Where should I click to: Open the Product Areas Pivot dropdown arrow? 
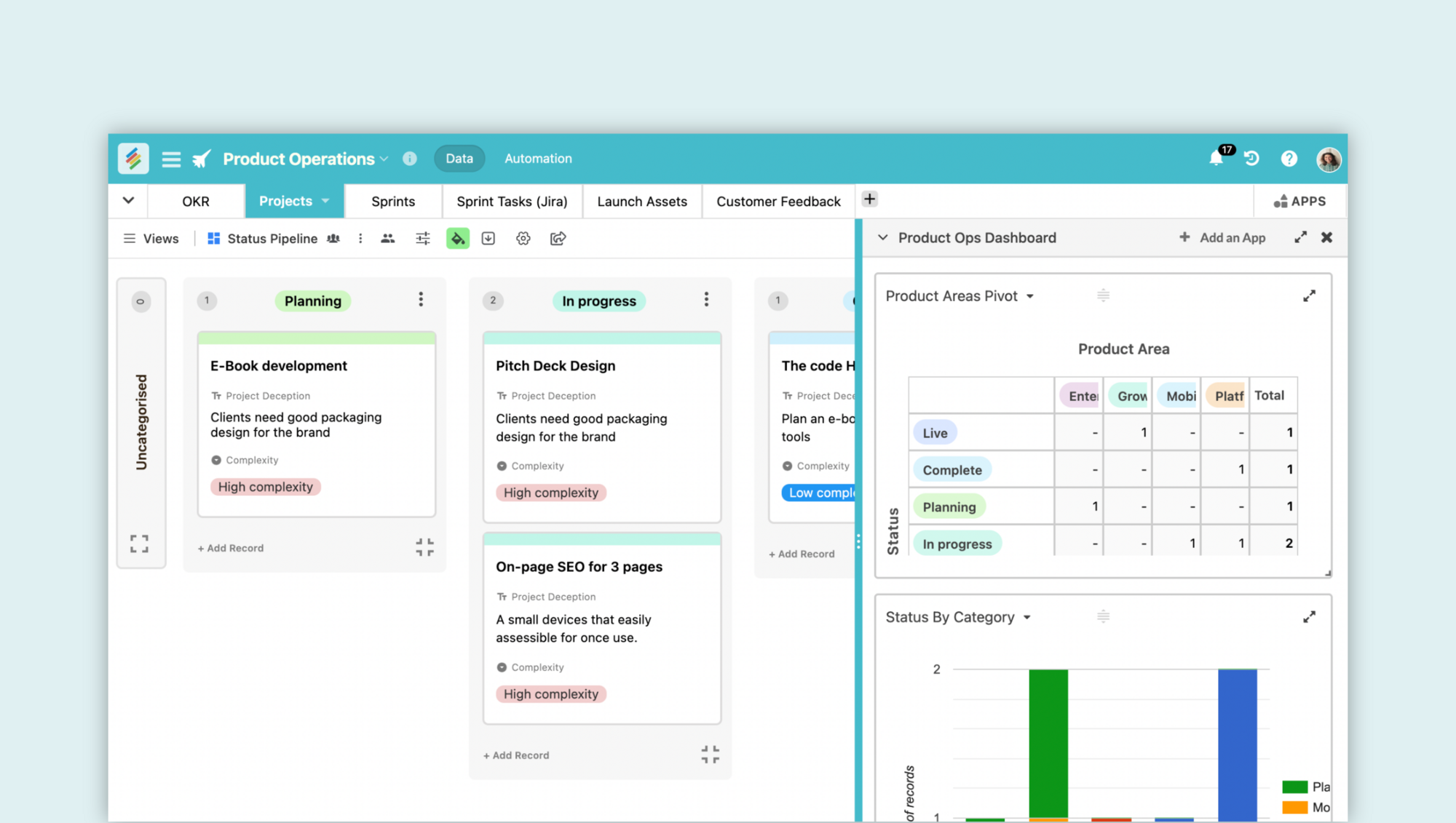tap(1030, 296)
